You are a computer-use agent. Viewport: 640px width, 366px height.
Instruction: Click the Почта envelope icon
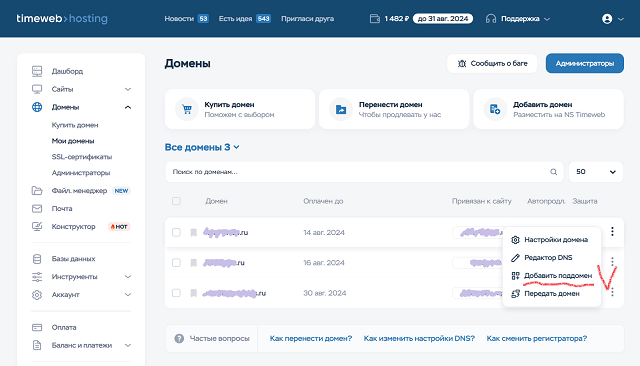coord(37,209)
